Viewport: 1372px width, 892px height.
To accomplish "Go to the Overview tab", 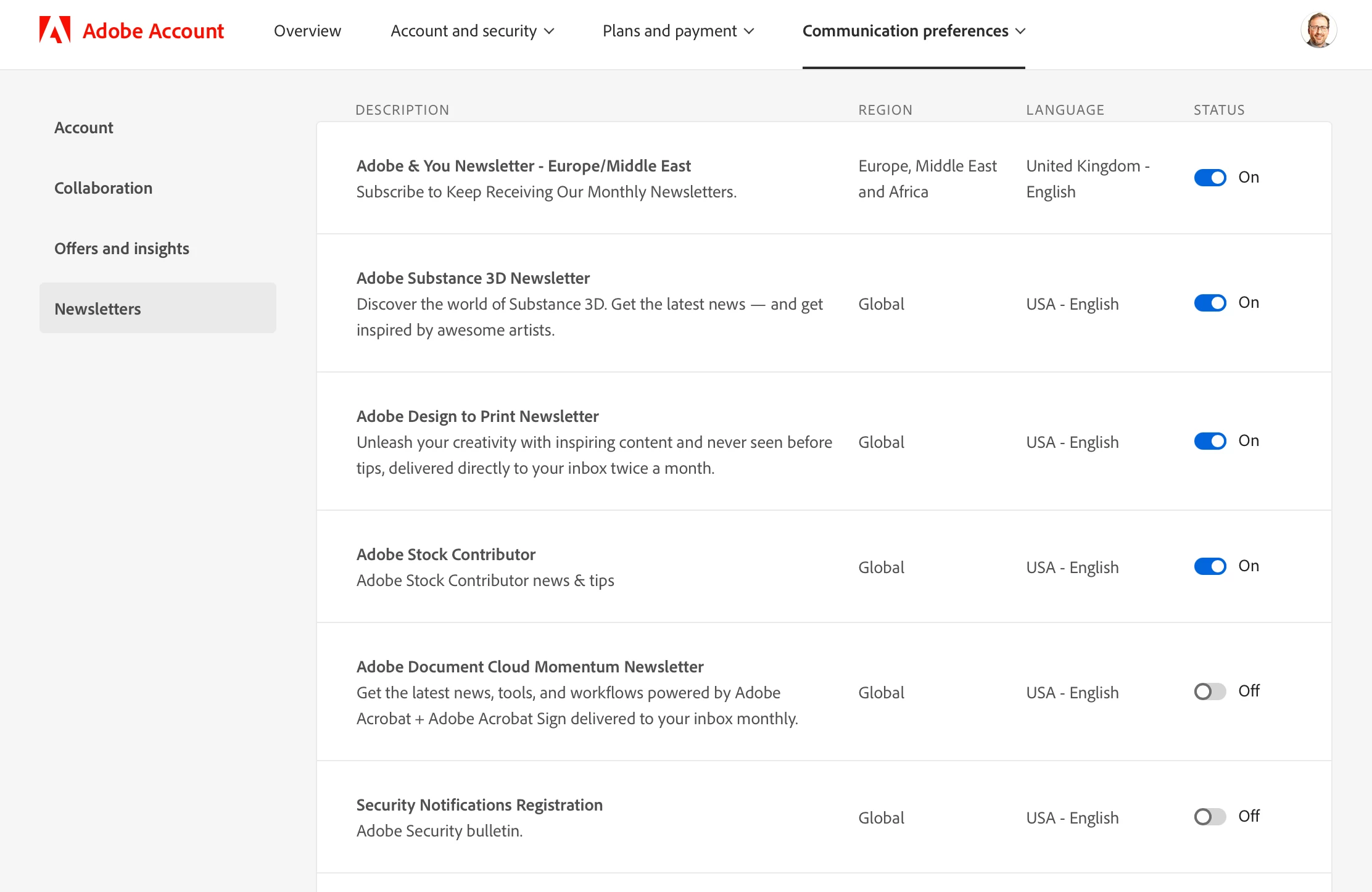I will point(307,31).
